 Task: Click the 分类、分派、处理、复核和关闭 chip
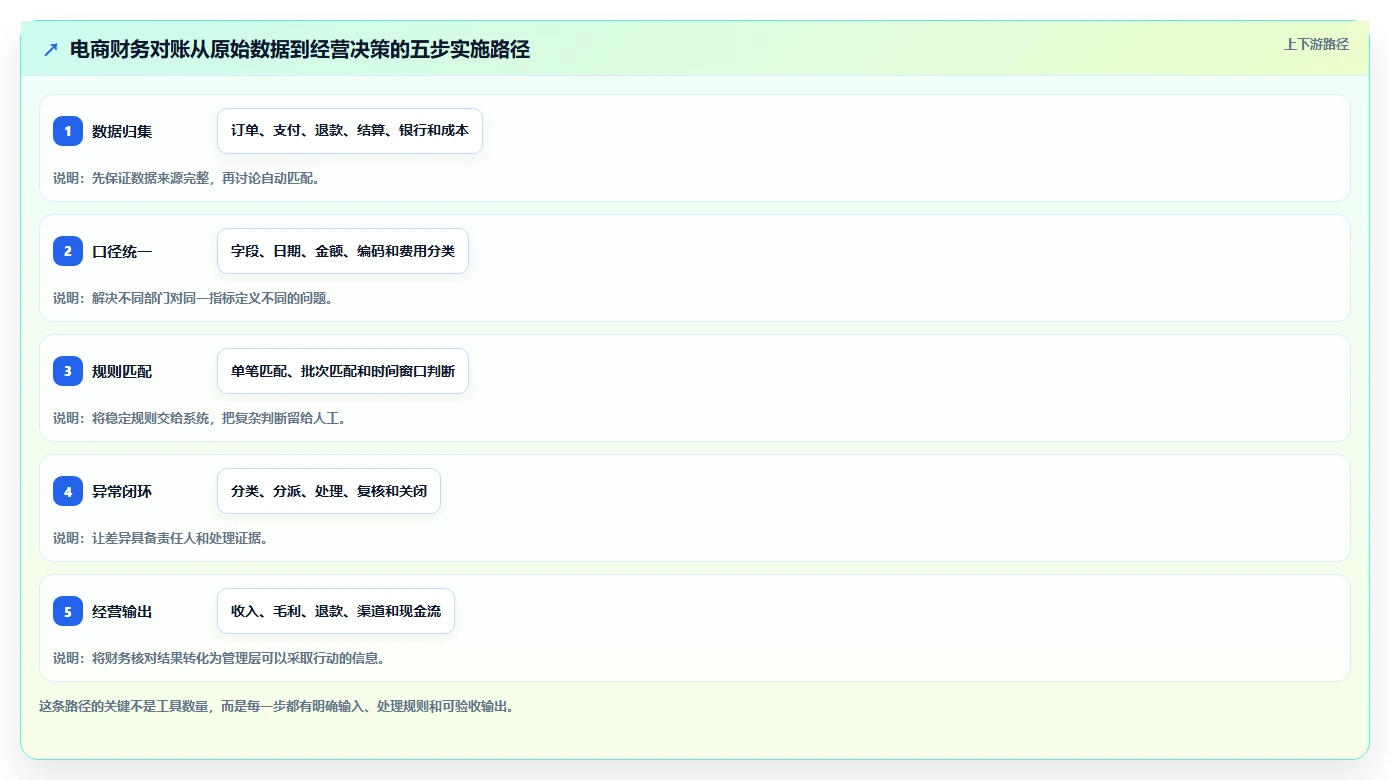(329, 491)
